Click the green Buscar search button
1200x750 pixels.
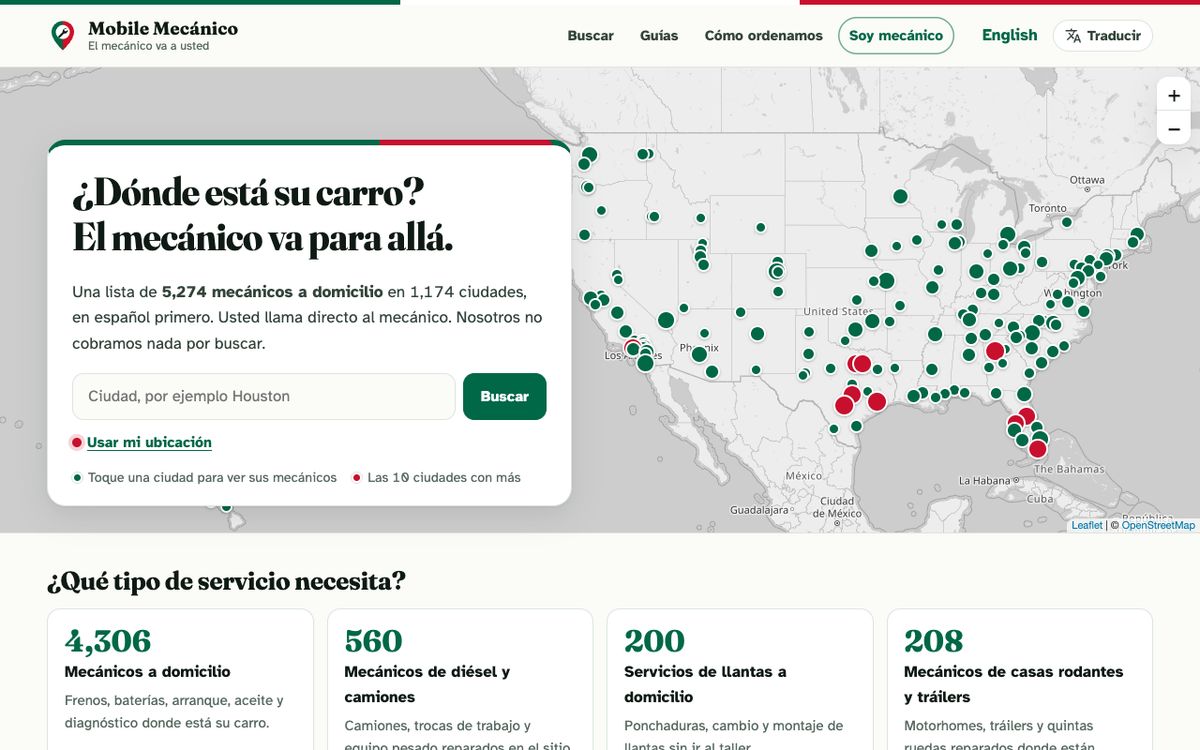tap(505, 396)
